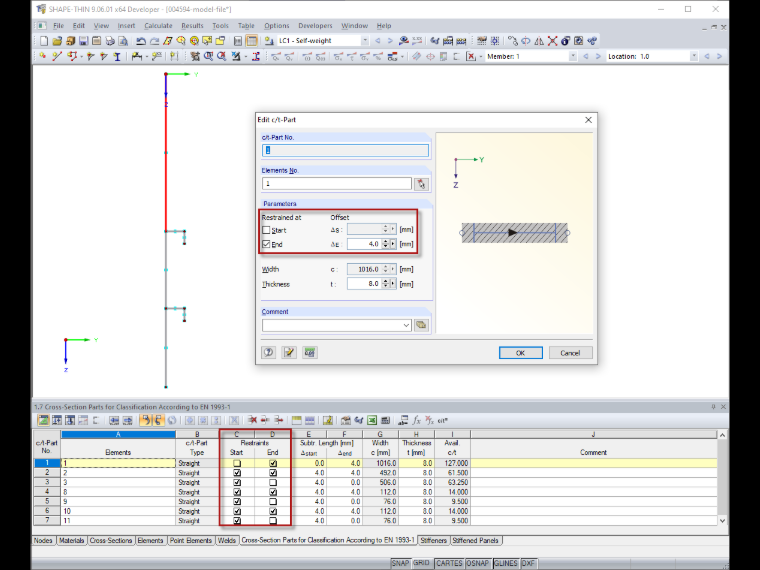Screen dimensions: 760x570
Task: Open the Calculate menu
Action: coord(158,26)
